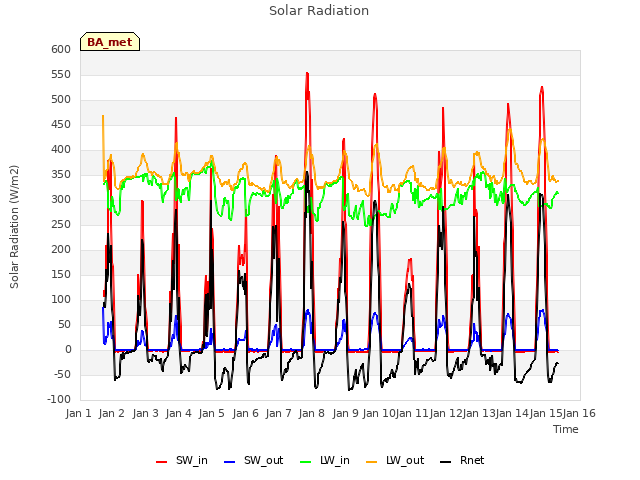Click the orange LW_out legend swatch
This screenshot has width=640, height=480.
(372, 462)
